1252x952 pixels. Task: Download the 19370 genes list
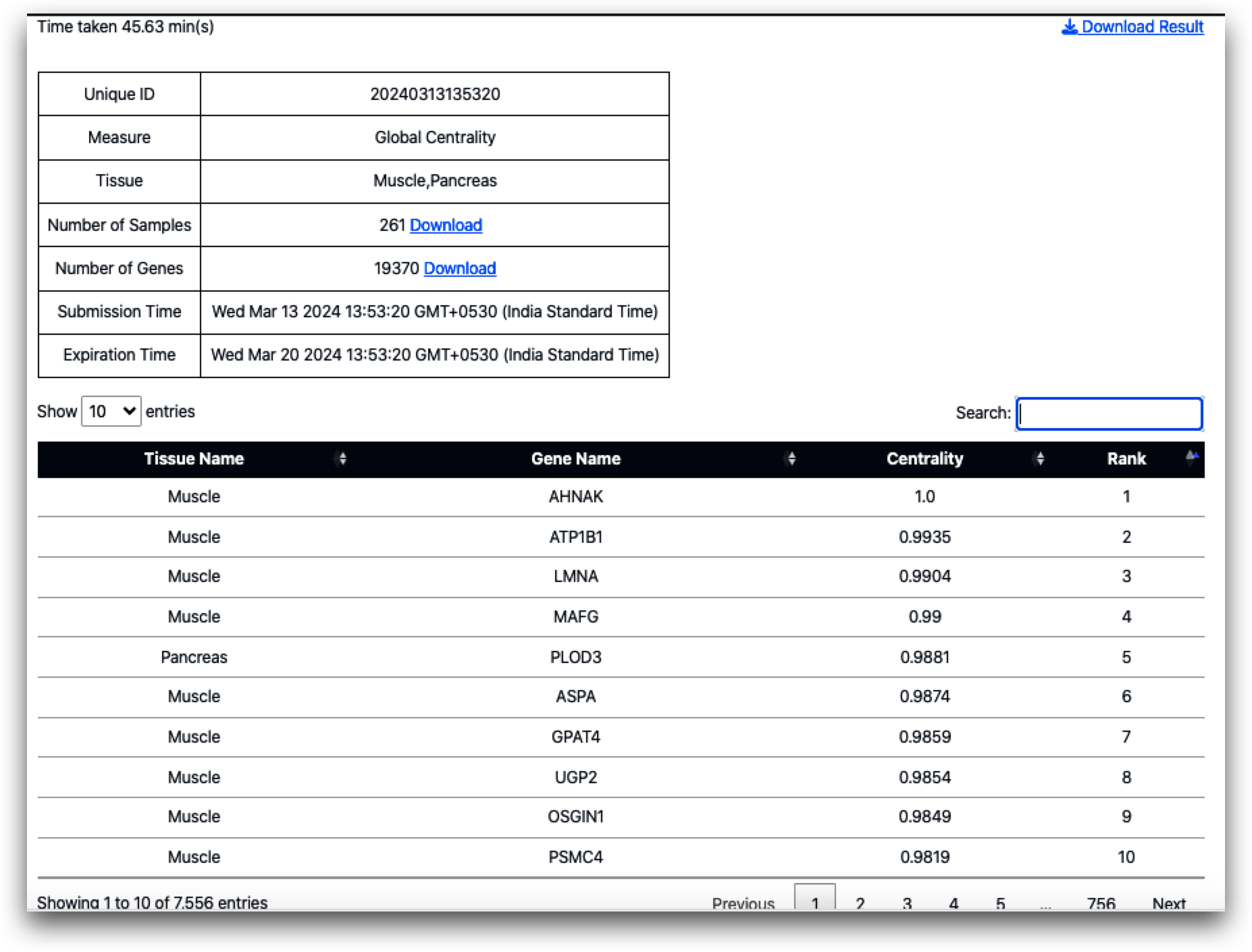click(460, 268)
